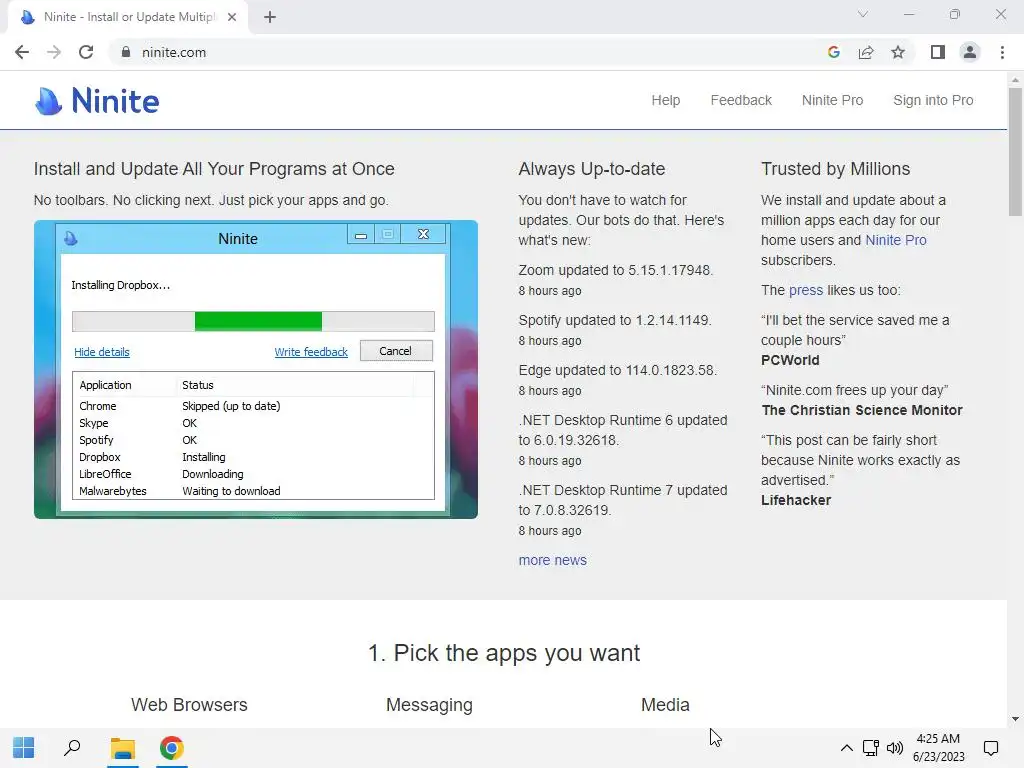Go back with the browser back arrow
The image size is (1024, 768).
tap(22, 52)
